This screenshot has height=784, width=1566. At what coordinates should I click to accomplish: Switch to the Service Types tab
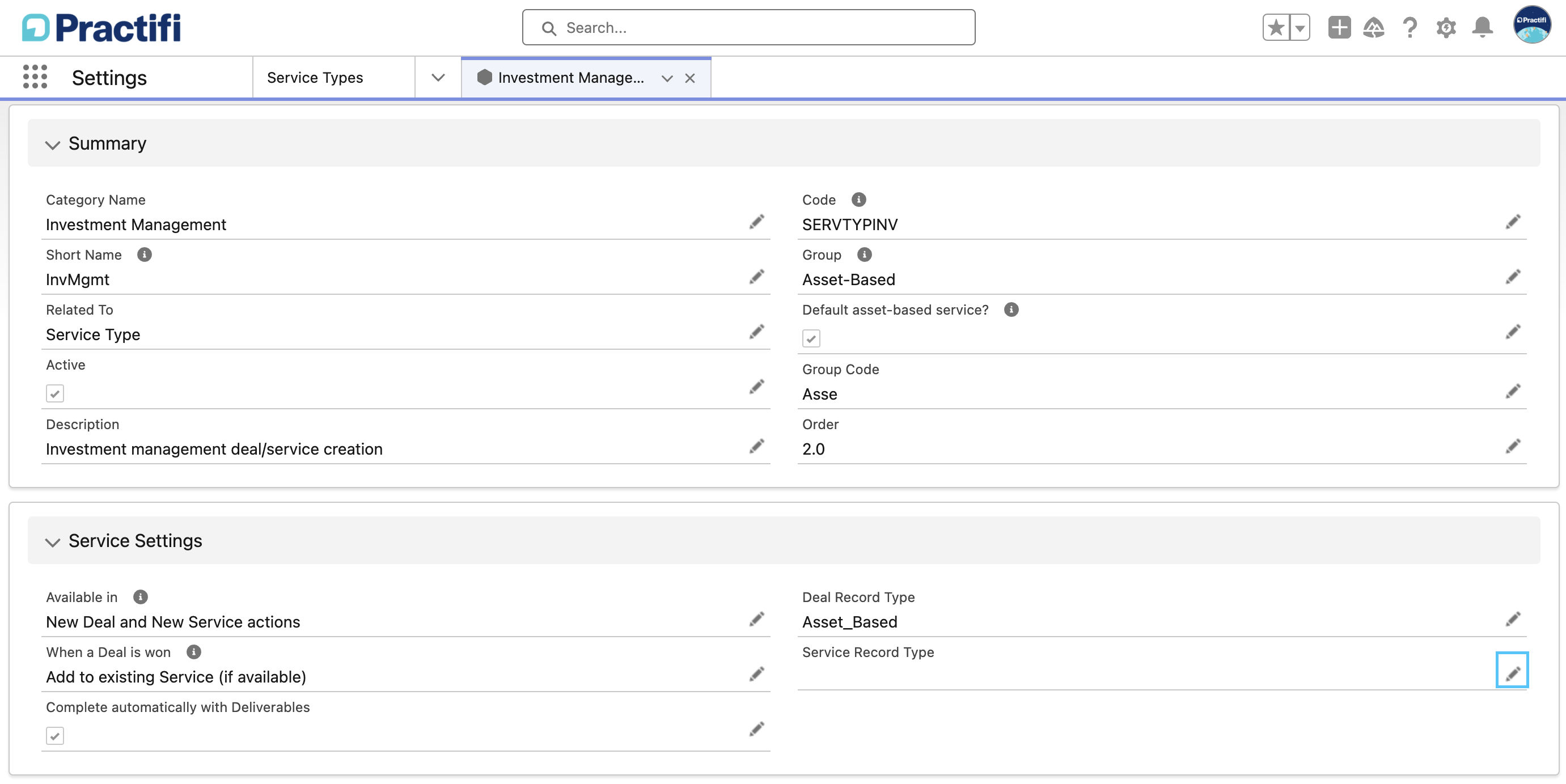(334, 78)
